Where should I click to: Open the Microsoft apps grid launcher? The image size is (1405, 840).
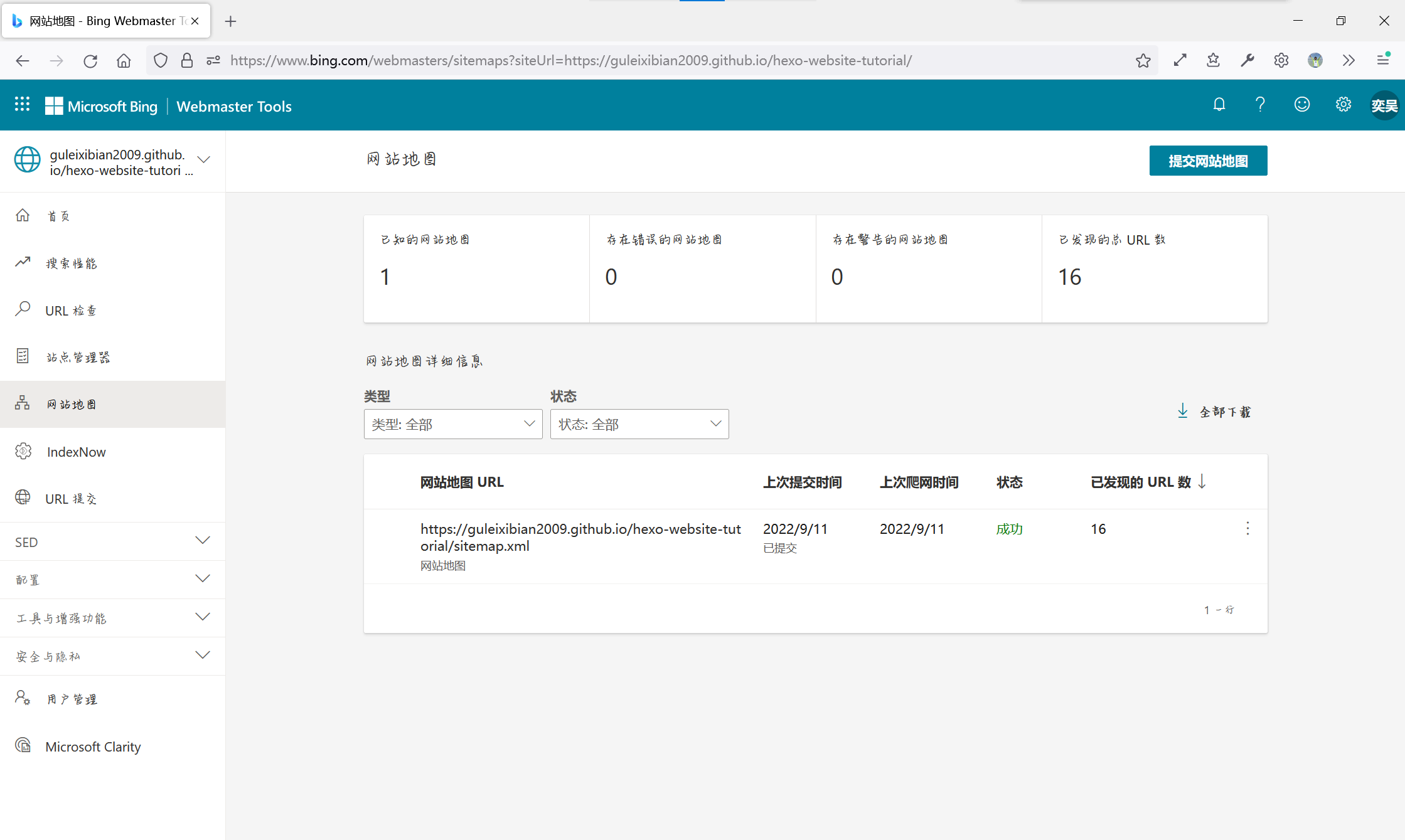23,105
